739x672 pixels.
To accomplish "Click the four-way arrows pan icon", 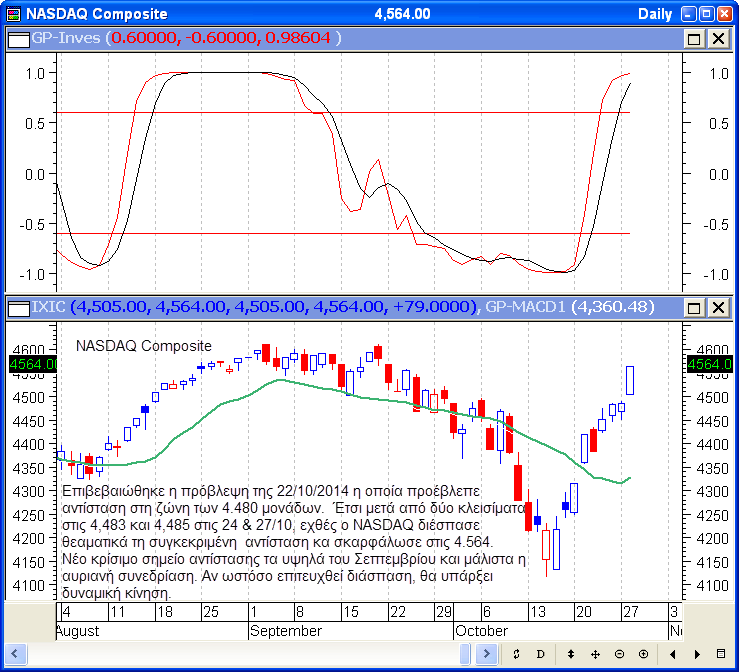I will pyautogui.click(x=595, y=654).
